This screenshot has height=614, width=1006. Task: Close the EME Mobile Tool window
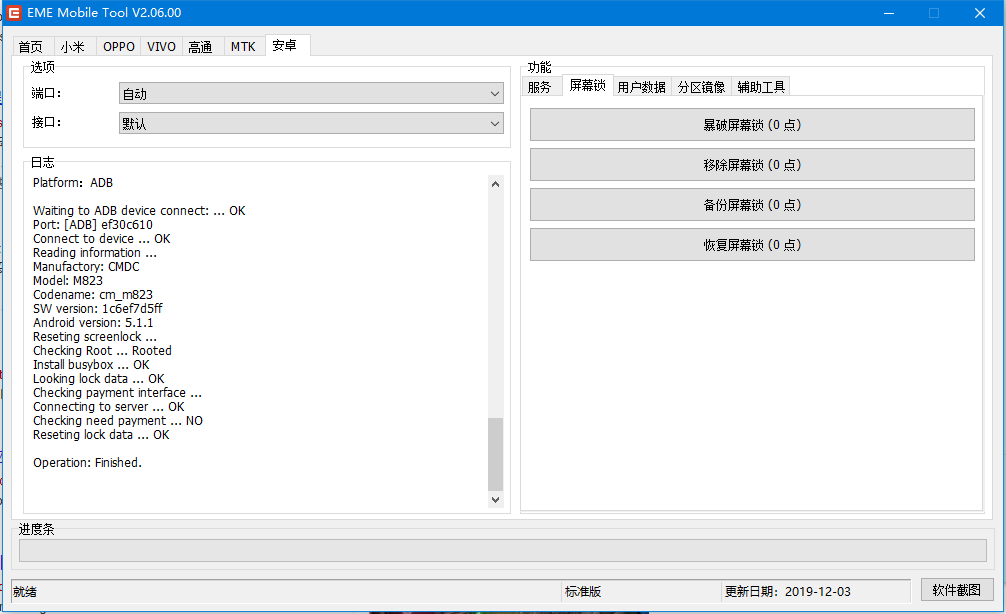[x=980, y=13]
